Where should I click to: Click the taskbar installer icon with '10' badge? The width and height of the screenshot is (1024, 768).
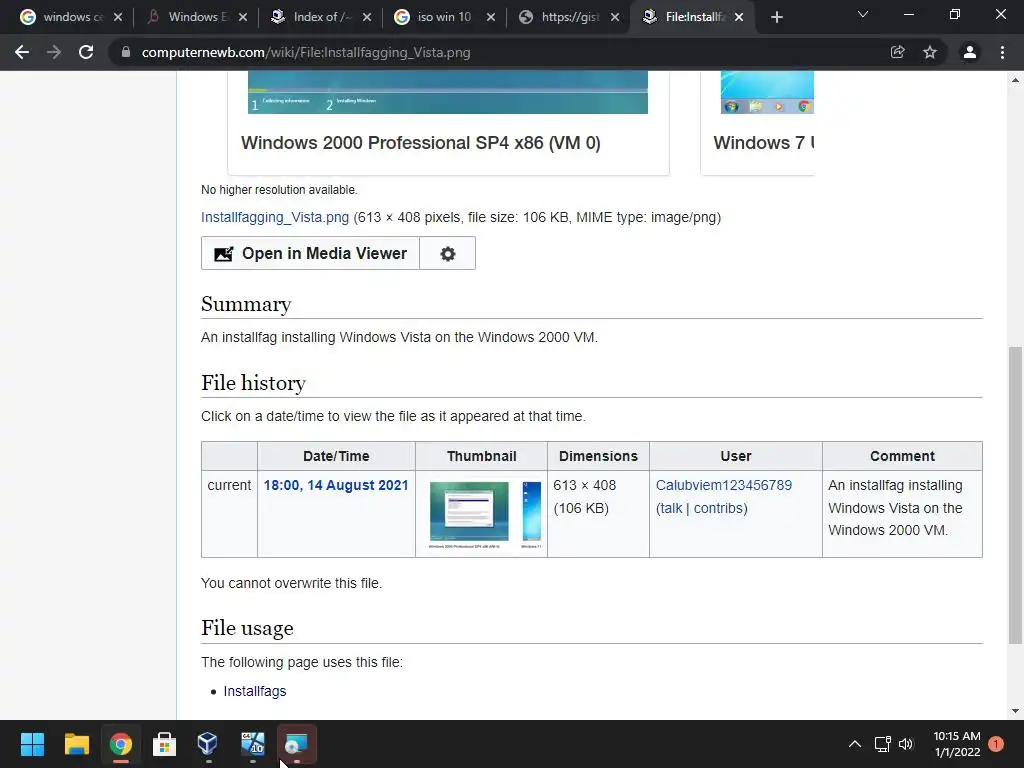click(252, 744)
